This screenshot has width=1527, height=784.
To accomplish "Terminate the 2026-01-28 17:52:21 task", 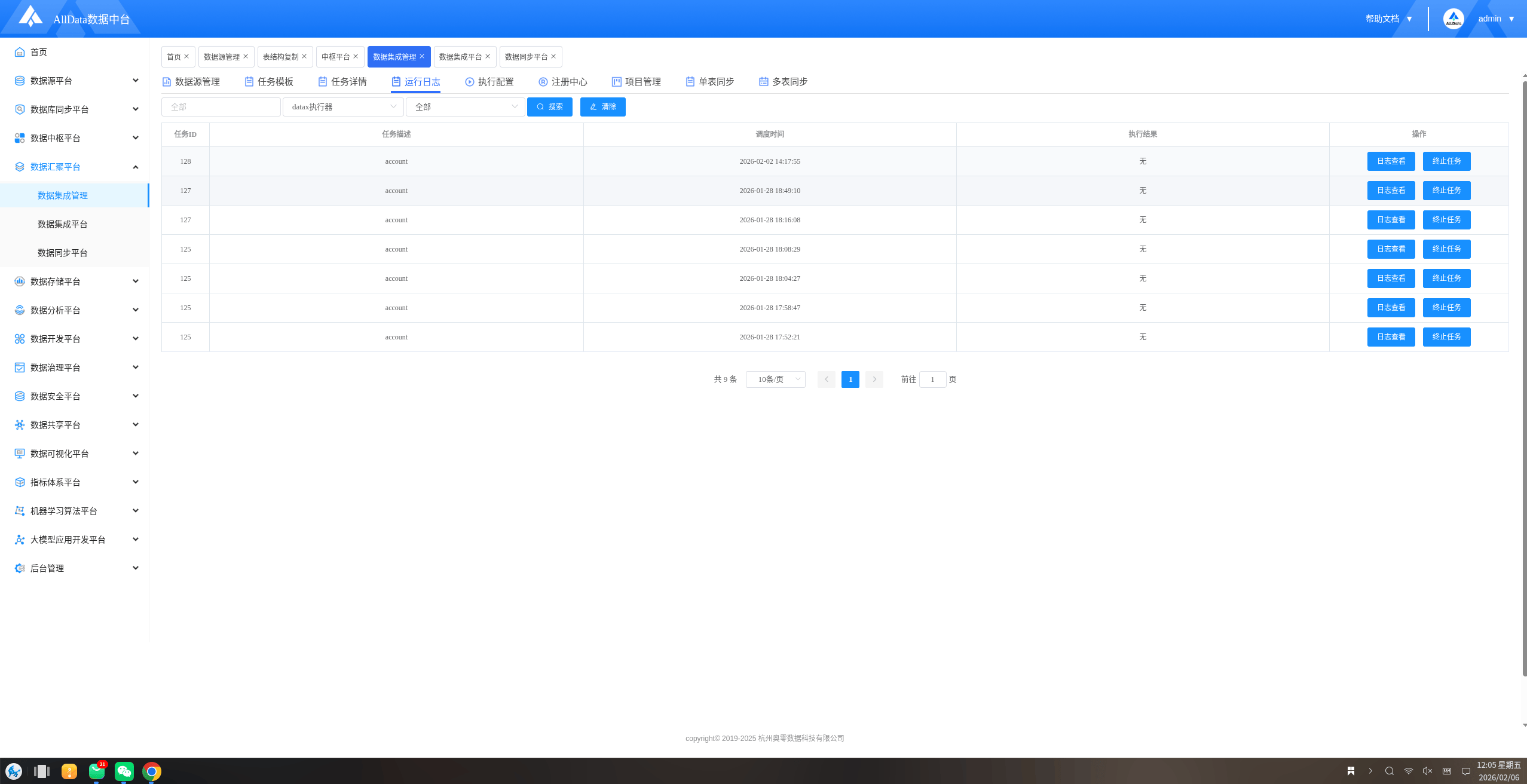I will 1446,337.
